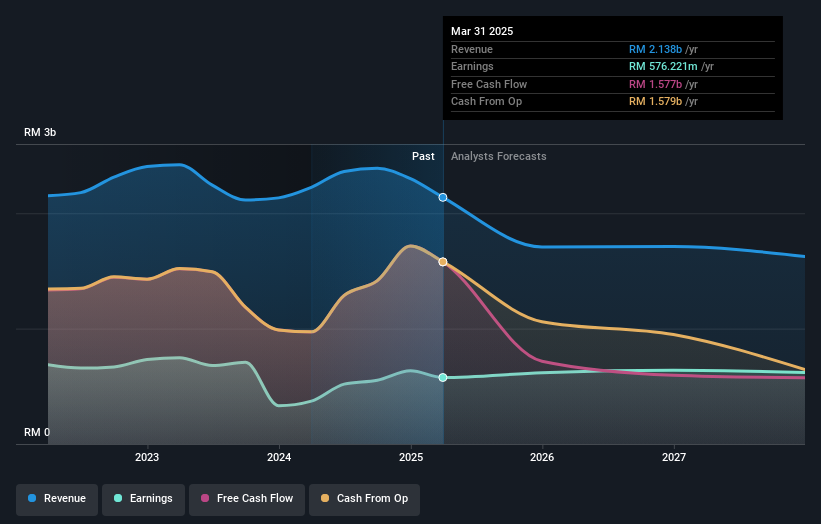Select the Revenue data point marker on chart
The height and width of the screenshot is (524, 821).
pos(443,197)
